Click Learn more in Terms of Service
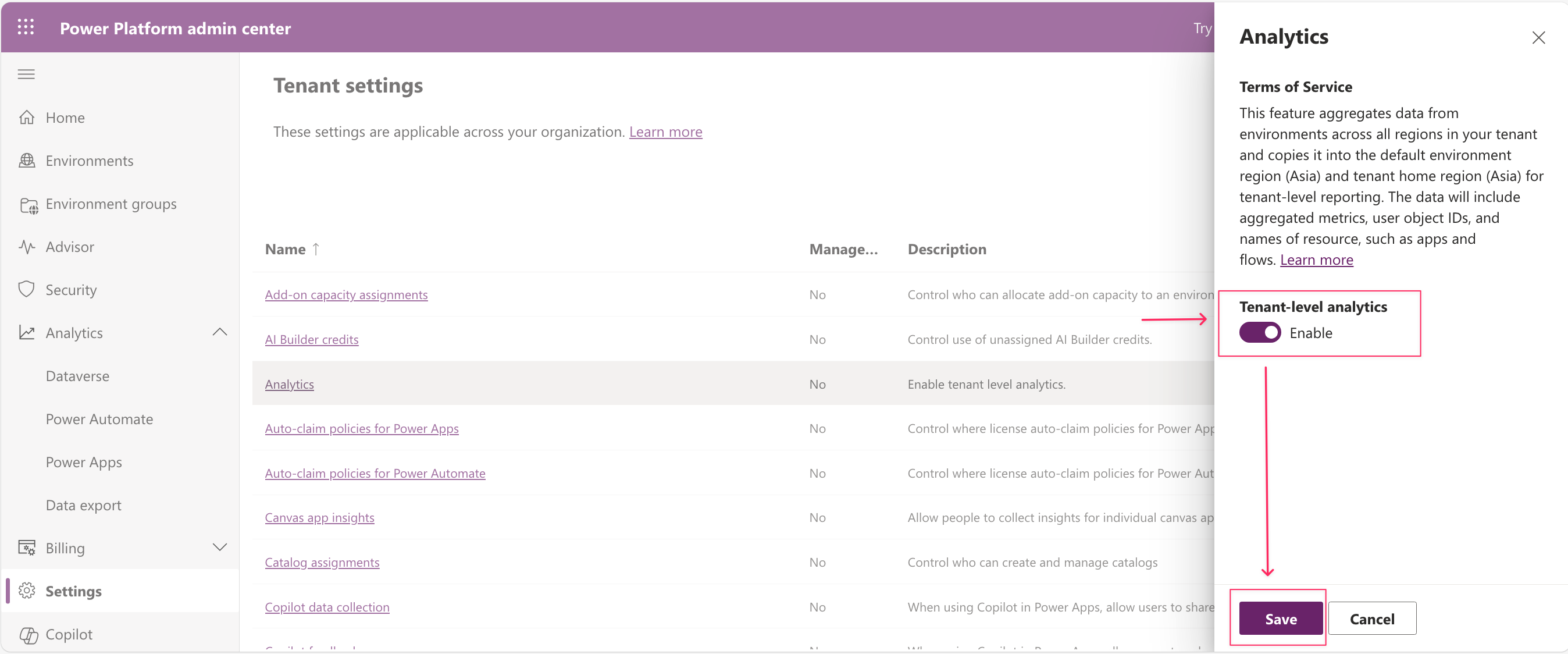The width and height of the screenshot is (1568, 654). (1316, 260)
